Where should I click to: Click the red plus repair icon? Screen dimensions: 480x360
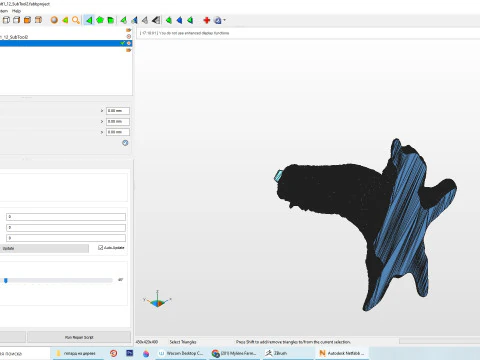click(207, 20)
